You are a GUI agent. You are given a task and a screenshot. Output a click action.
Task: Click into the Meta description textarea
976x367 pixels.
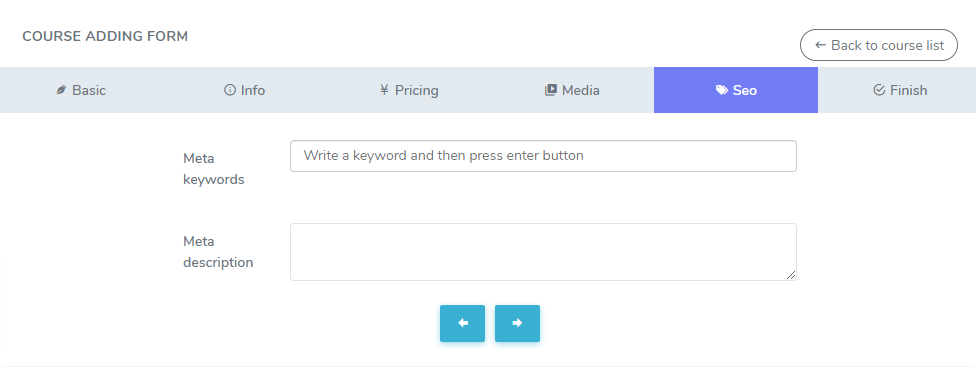[543, 252]
